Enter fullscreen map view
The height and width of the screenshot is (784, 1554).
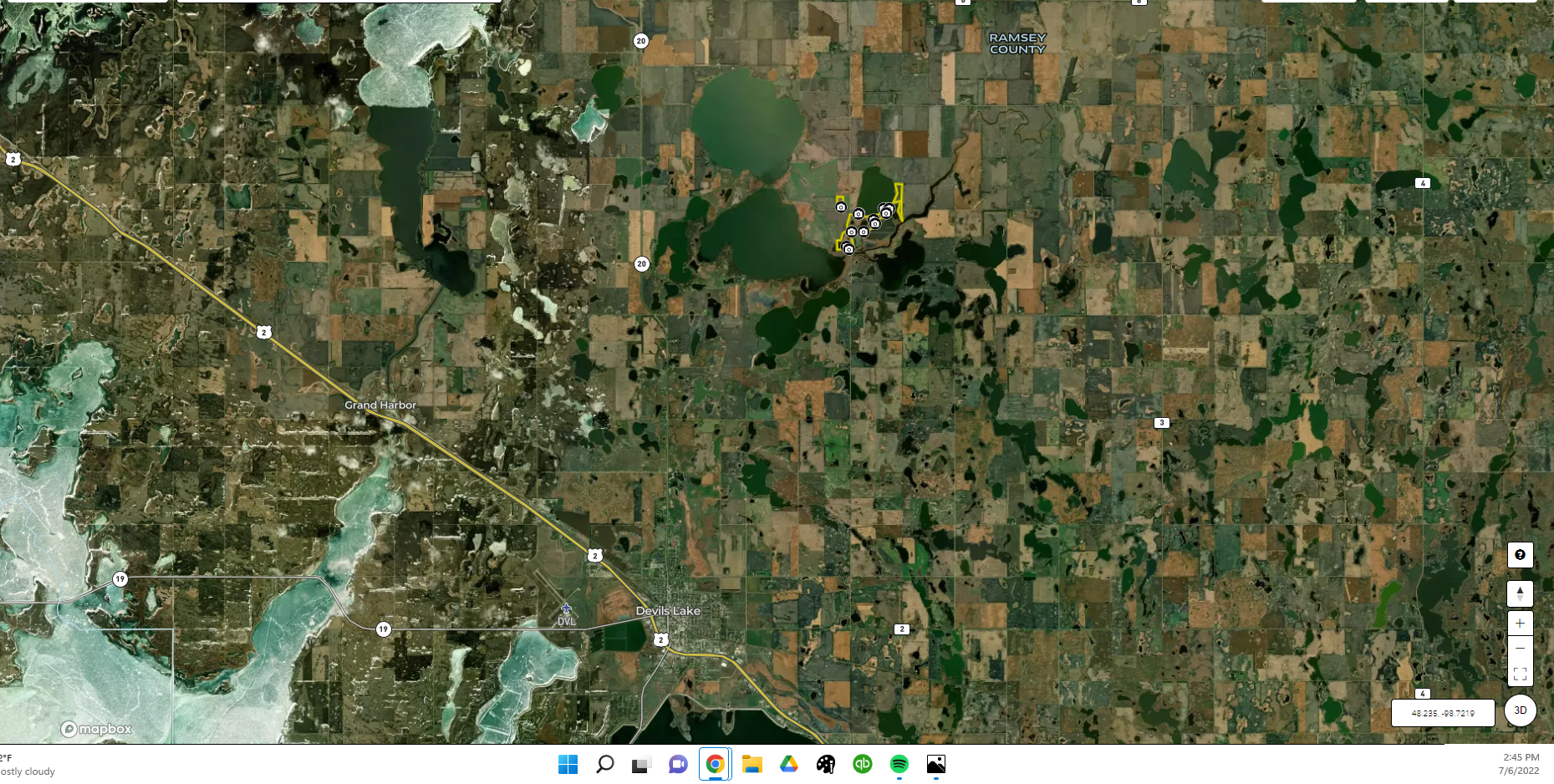1520,674
